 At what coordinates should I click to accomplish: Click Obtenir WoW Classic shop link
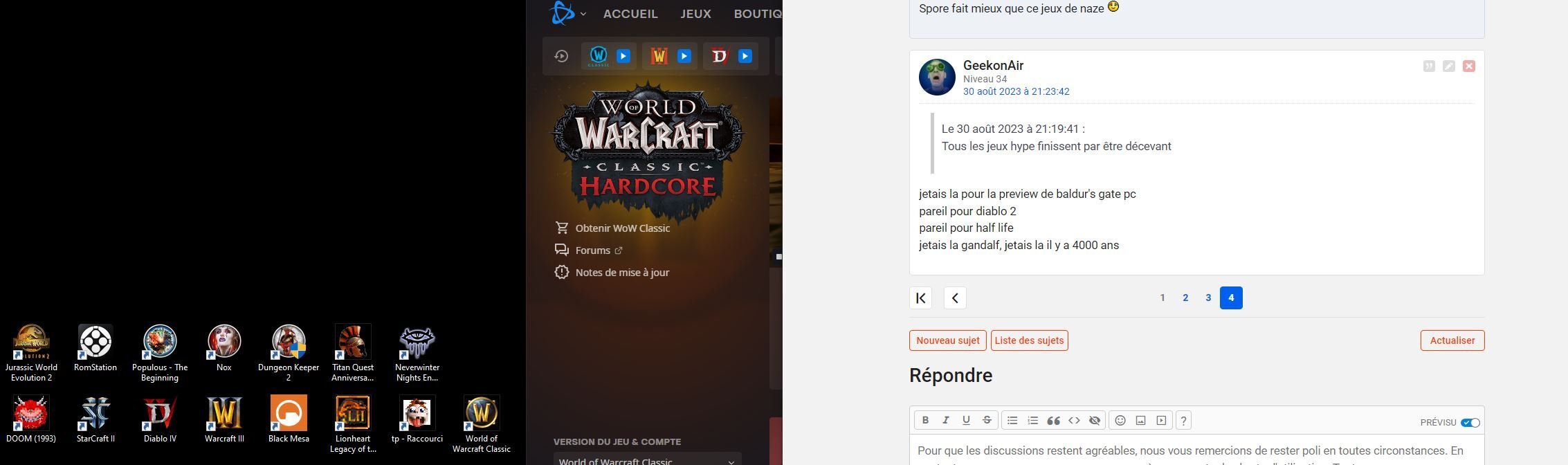pyautogui.click(x=612, y=228)
